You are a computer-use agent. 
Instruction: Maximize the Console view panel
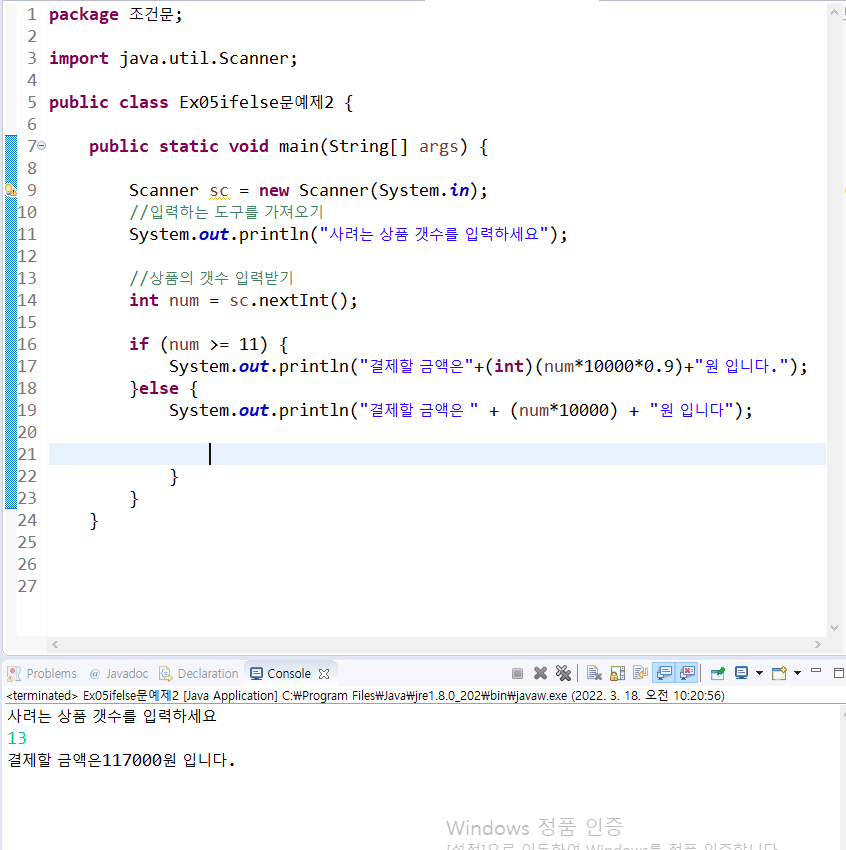point(838,673)
